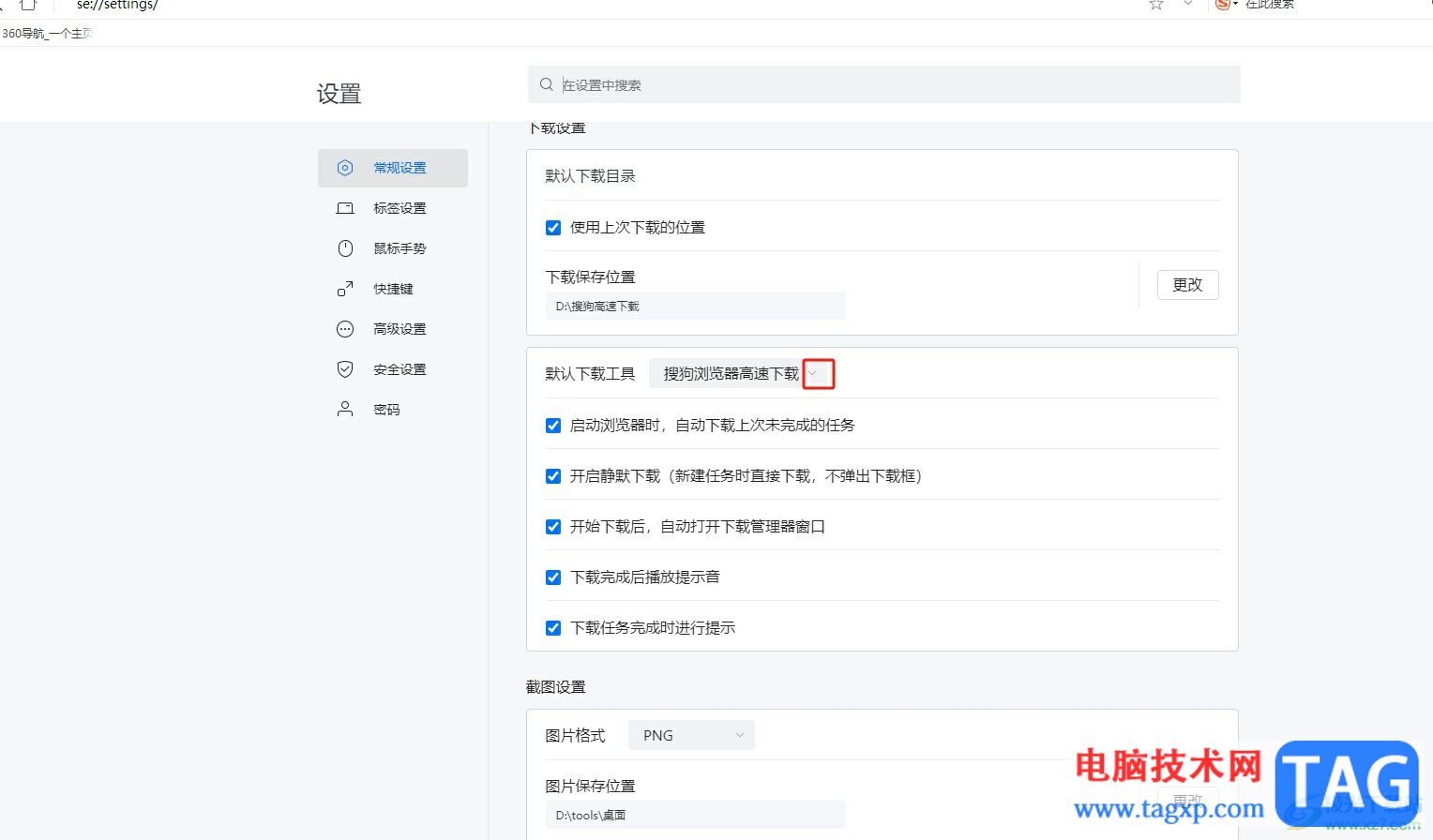Open 常规设置 menu item
This screenshot has height=840, width=1433.
point(393,168)
